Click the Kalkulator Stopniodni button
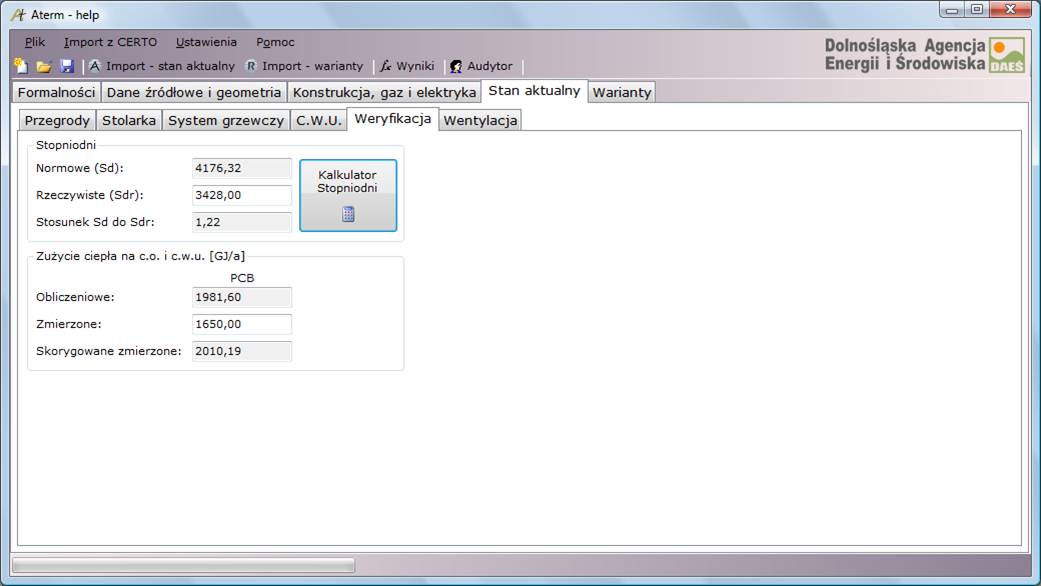Viewport: 1041px width, 586px height. point(348,195)
